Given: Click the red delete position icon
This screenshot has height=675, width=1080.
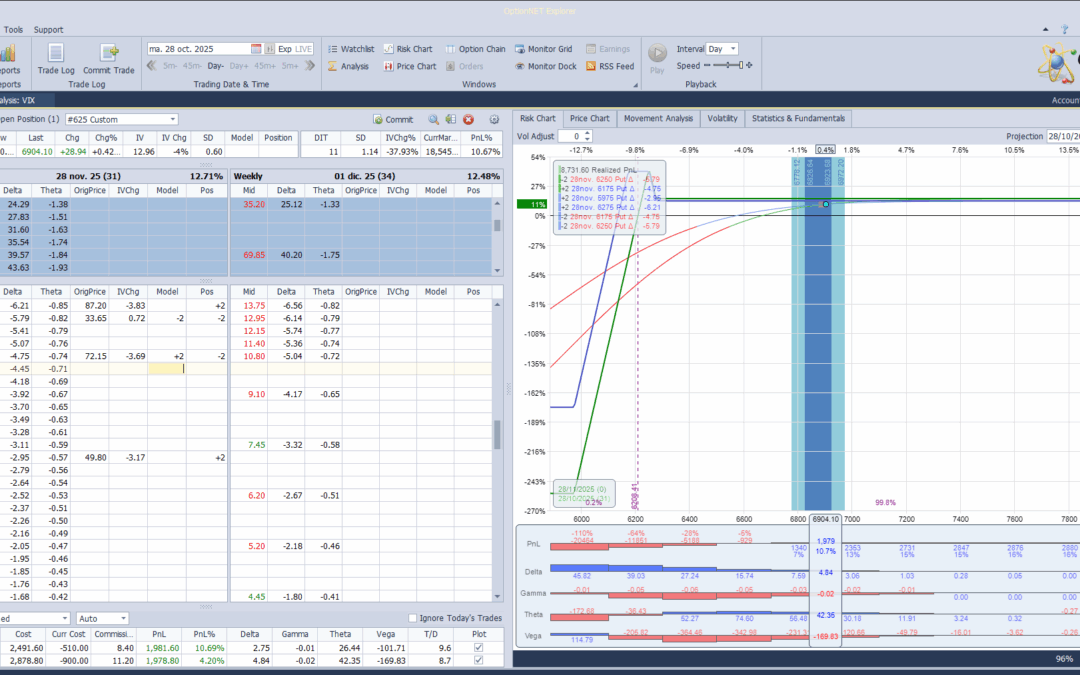Looking at the screenshot, I should (468, 119).
